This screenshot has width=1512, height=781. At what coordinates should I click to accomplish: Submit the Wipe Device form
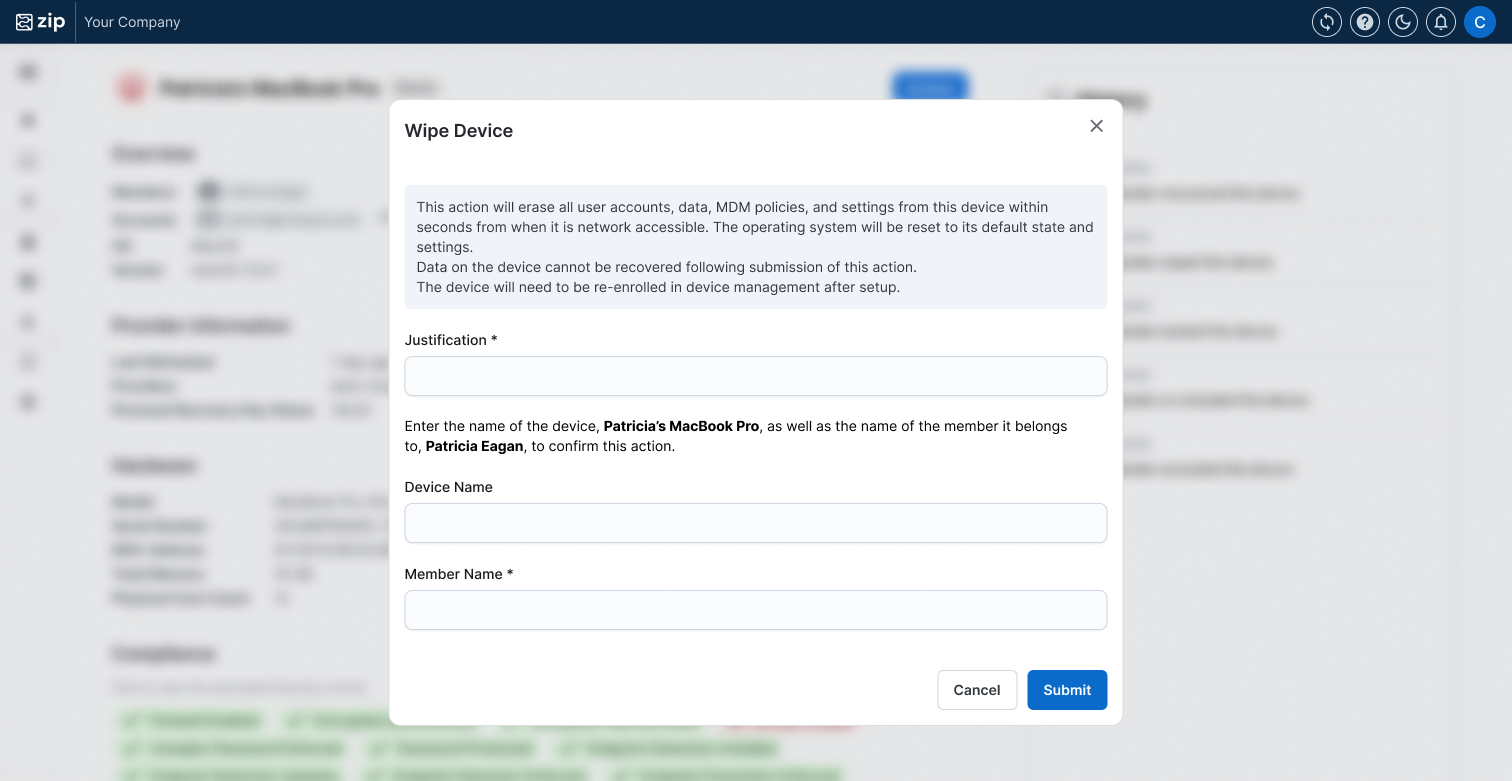tap(1066, 690)
